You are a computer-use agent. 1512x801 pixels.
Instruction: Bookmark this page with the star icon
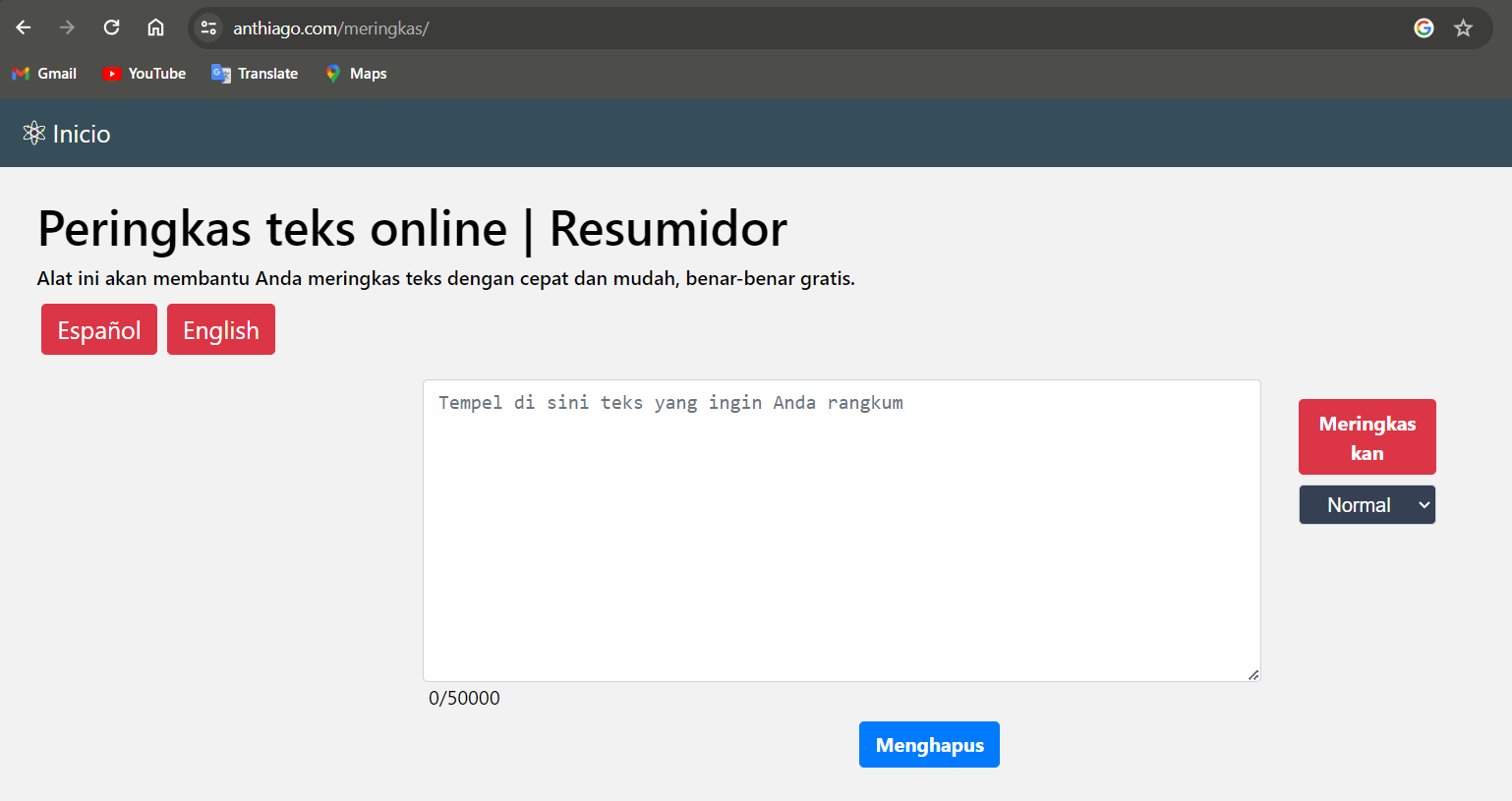point(1463,29)
